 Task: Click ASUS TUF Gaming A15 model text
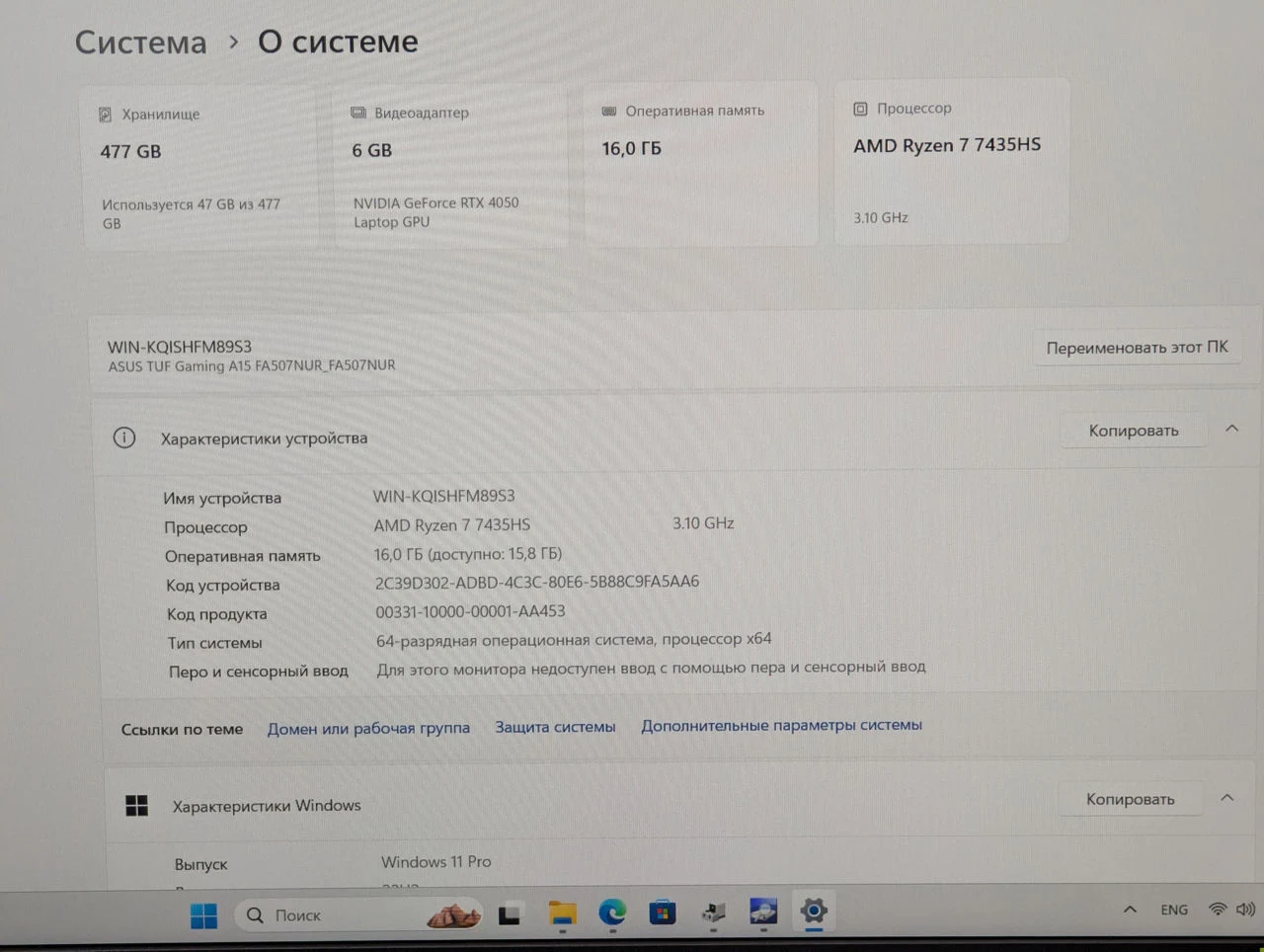pyautogui.click(x=252, y=365)
